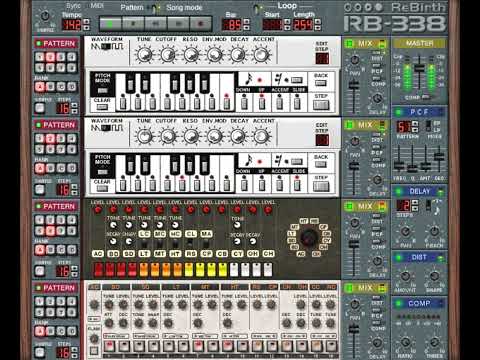This screenshot has width=480, height=360.
Task: Click the COMP Ratio knob
Action: pyautogui.click(x=405, y=342)
